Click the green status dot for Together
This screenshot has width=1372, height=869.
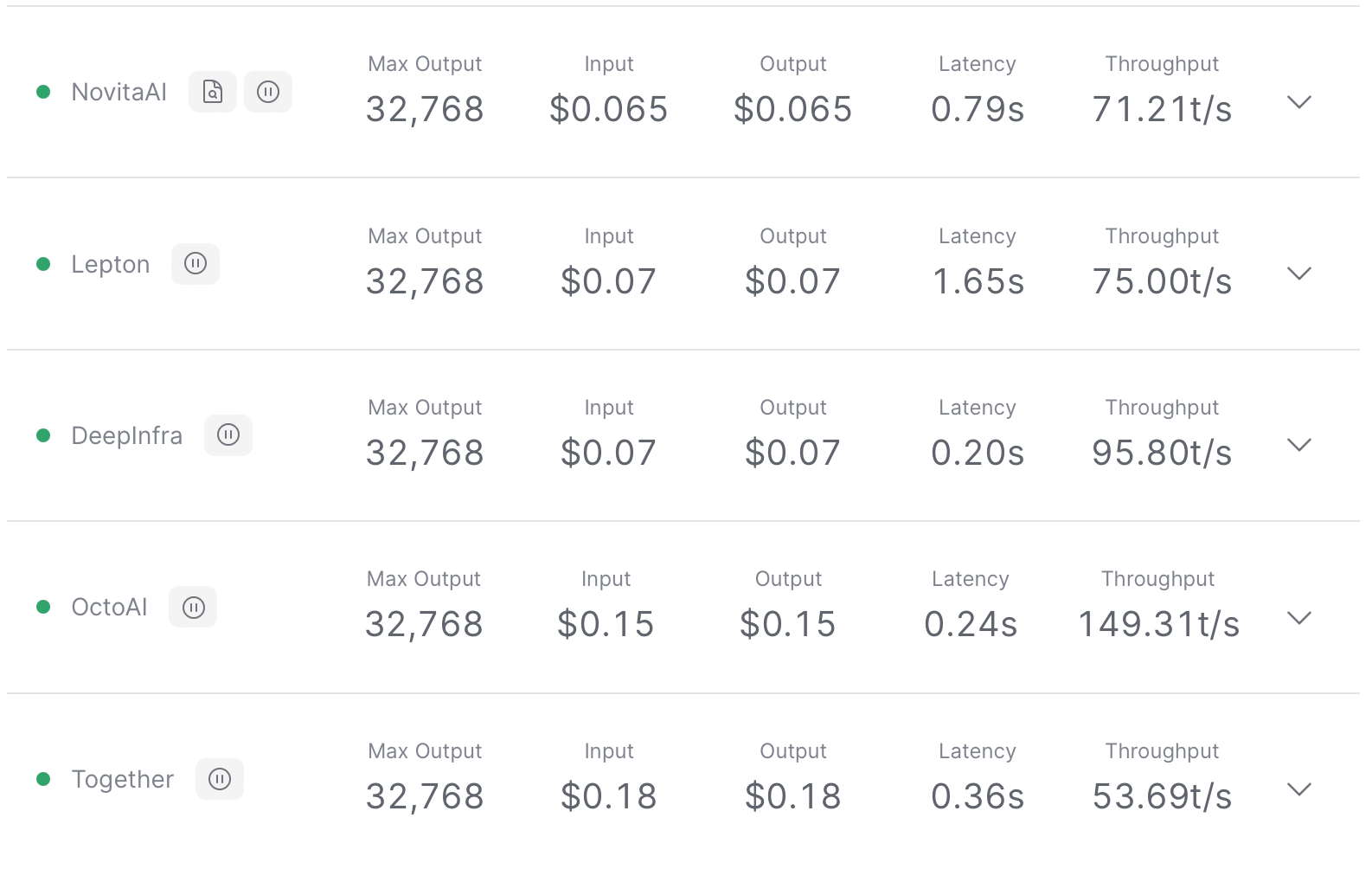[43, 779]
